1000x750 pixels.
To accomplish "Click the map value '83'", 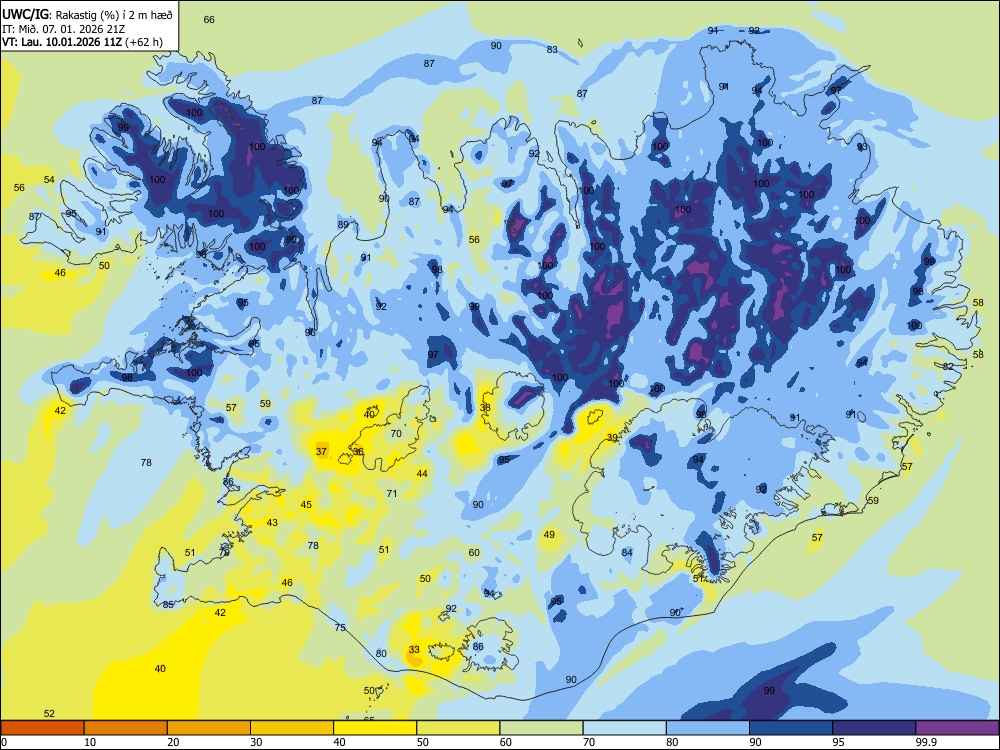I will coord(552,49).
